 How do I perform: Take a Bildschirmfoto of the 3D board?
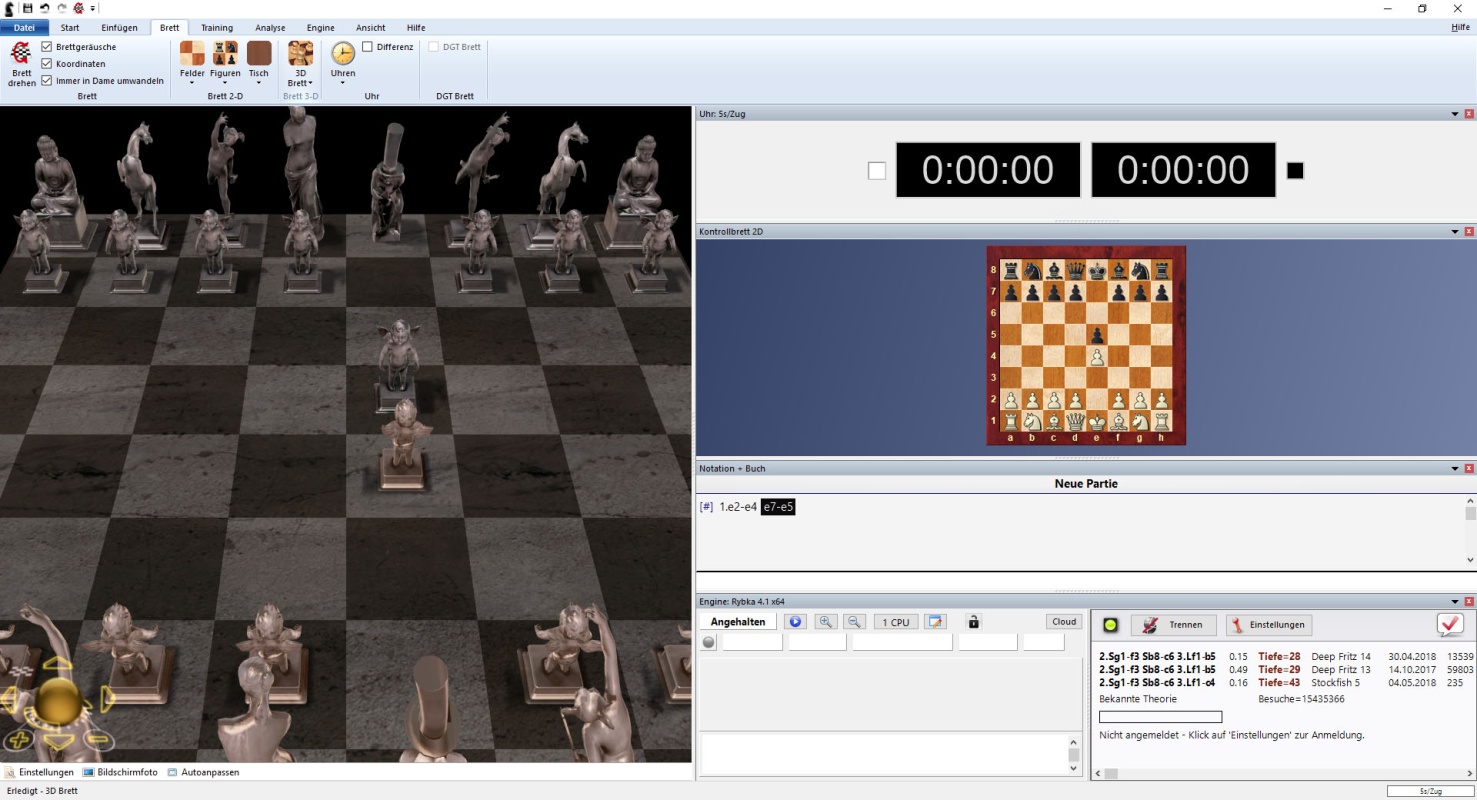tap(120, 772)
